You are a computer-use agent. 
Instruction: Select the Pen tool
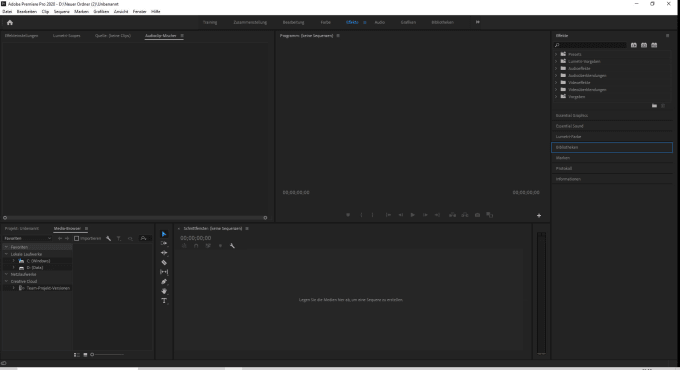[164, 282]
